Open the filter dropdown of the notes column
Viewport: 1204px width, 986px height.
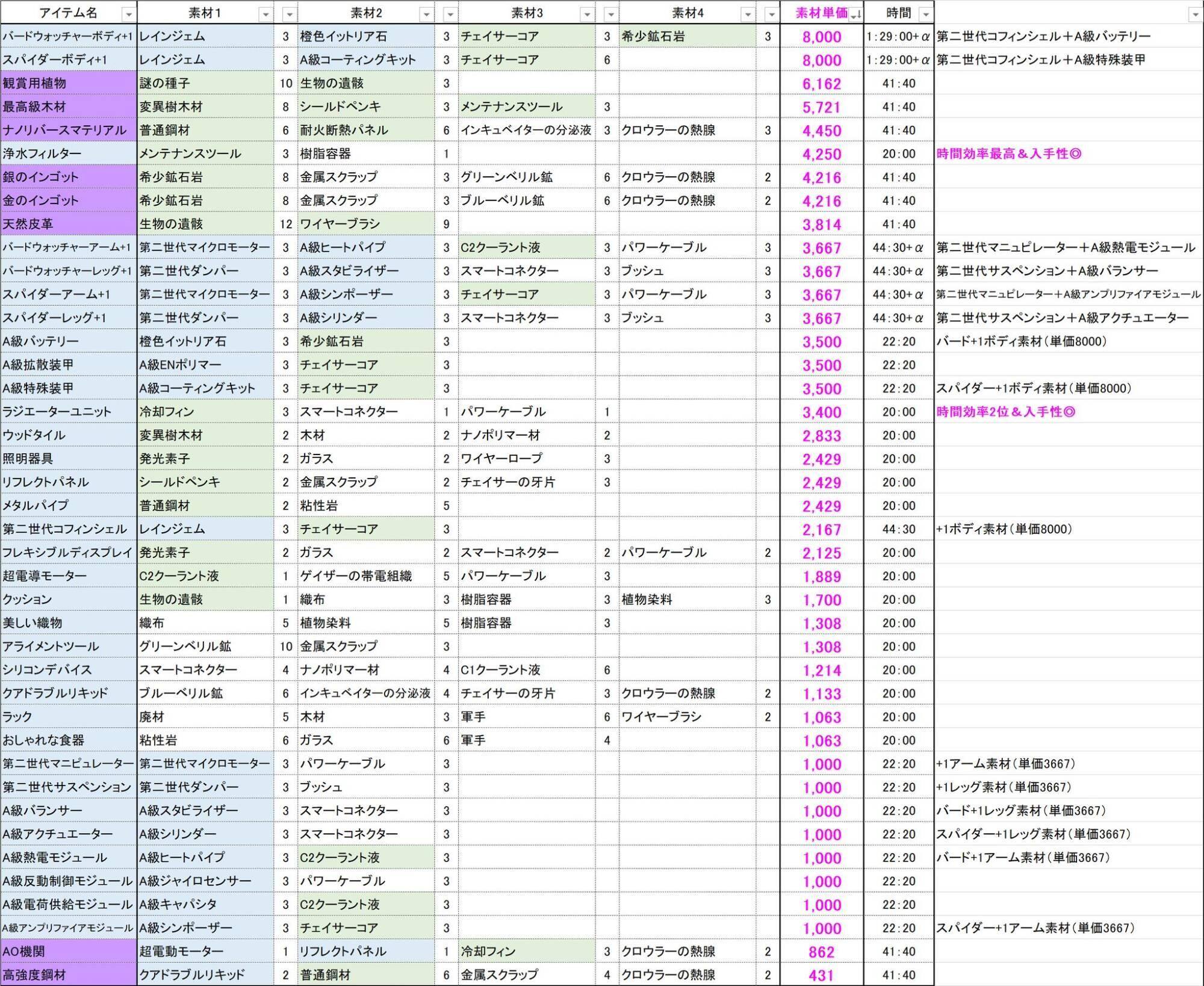click(x=1195, y=14)
